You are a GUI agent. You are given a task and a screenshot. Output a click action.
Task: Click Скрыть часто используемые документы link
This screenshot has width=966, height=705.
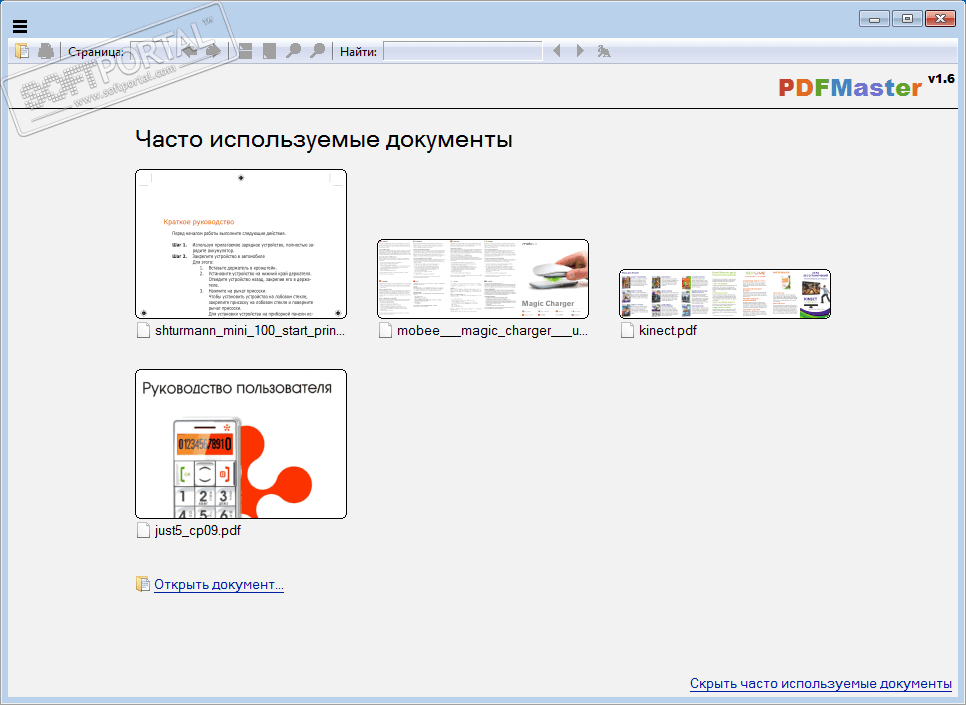(x=821, y=683)
